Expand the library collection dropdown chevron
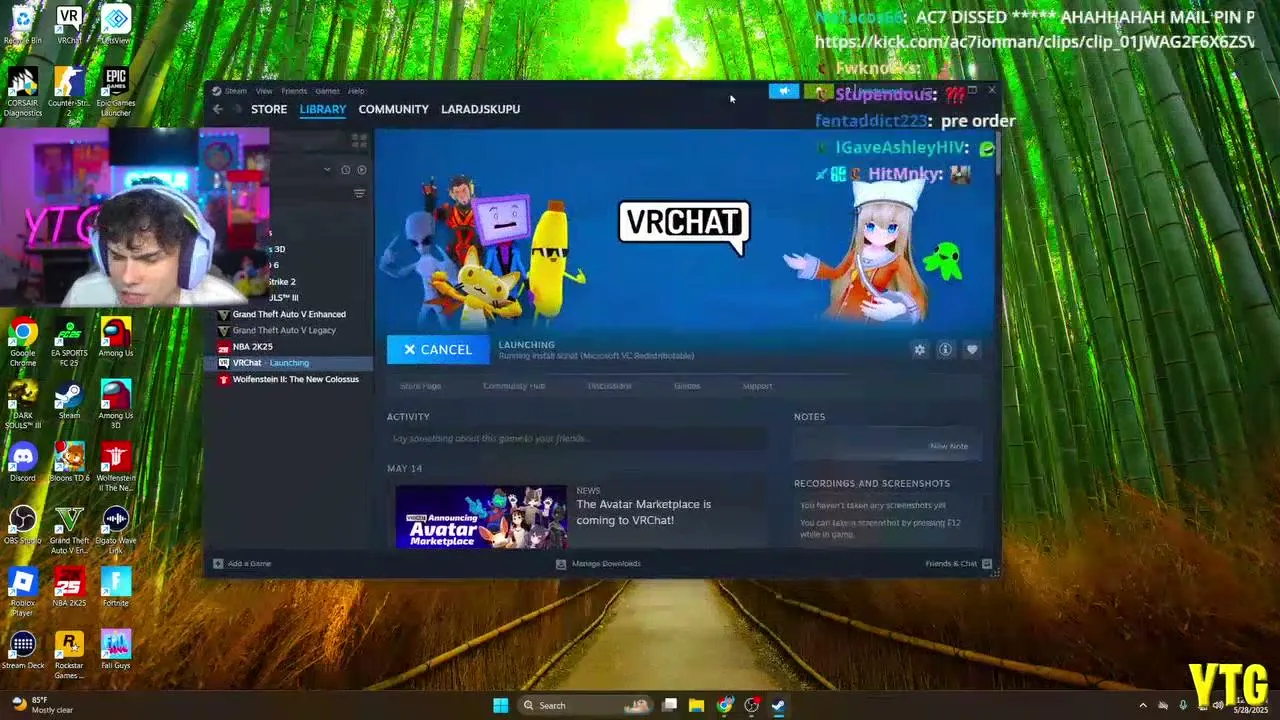 click(327, 170)
